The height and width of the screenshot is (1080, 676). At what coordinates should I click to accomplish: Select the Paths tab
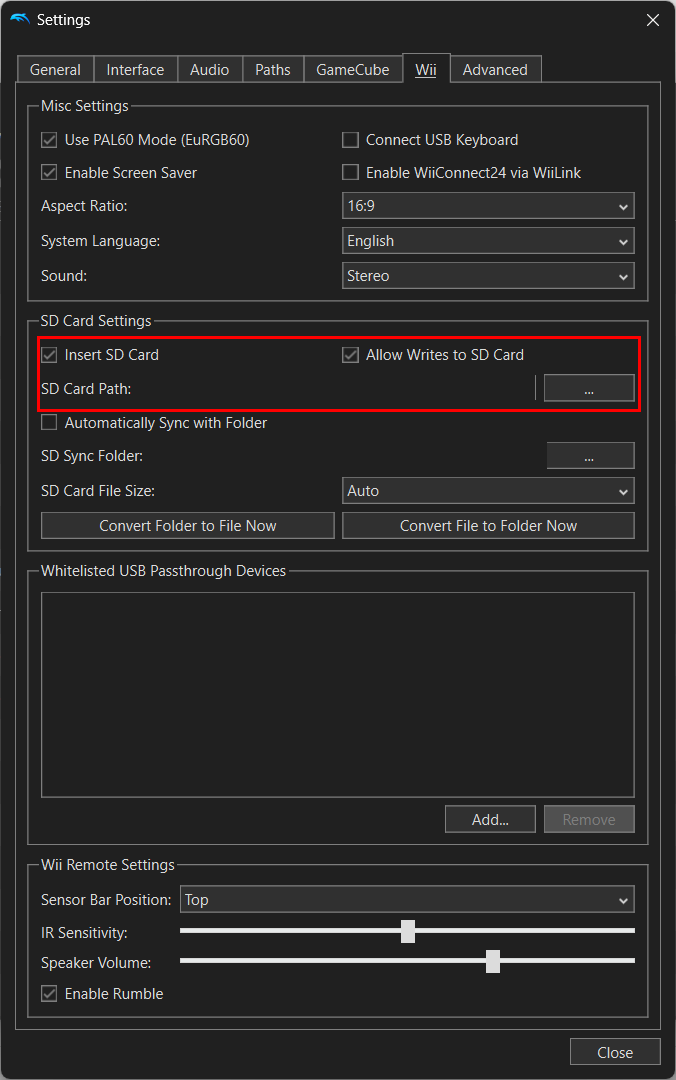[x=273, y=70]
